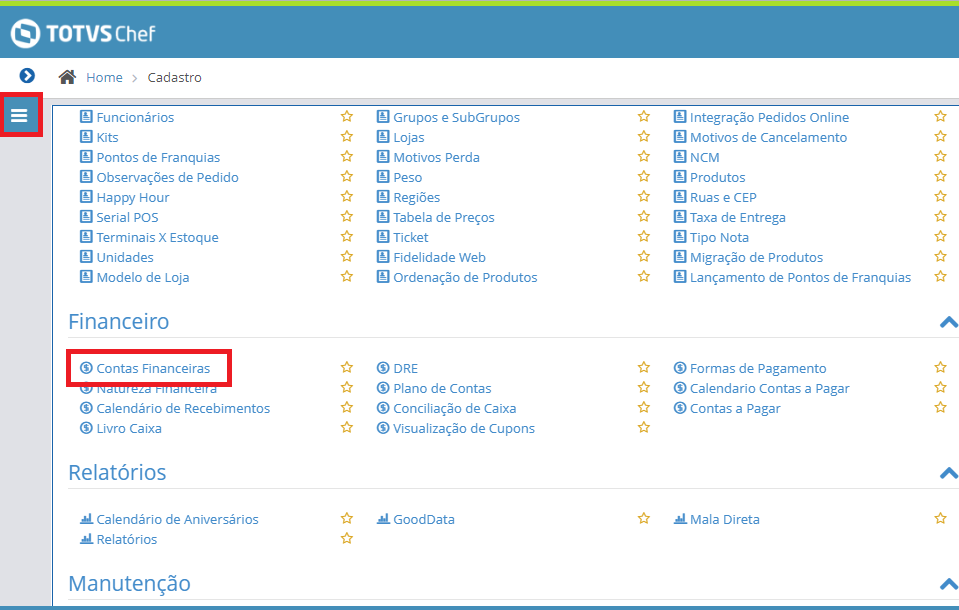This screenshot has height=610, width=959.
Task: Click the Conciliação de Caixa dollar icon
Action: pos(383,407)
